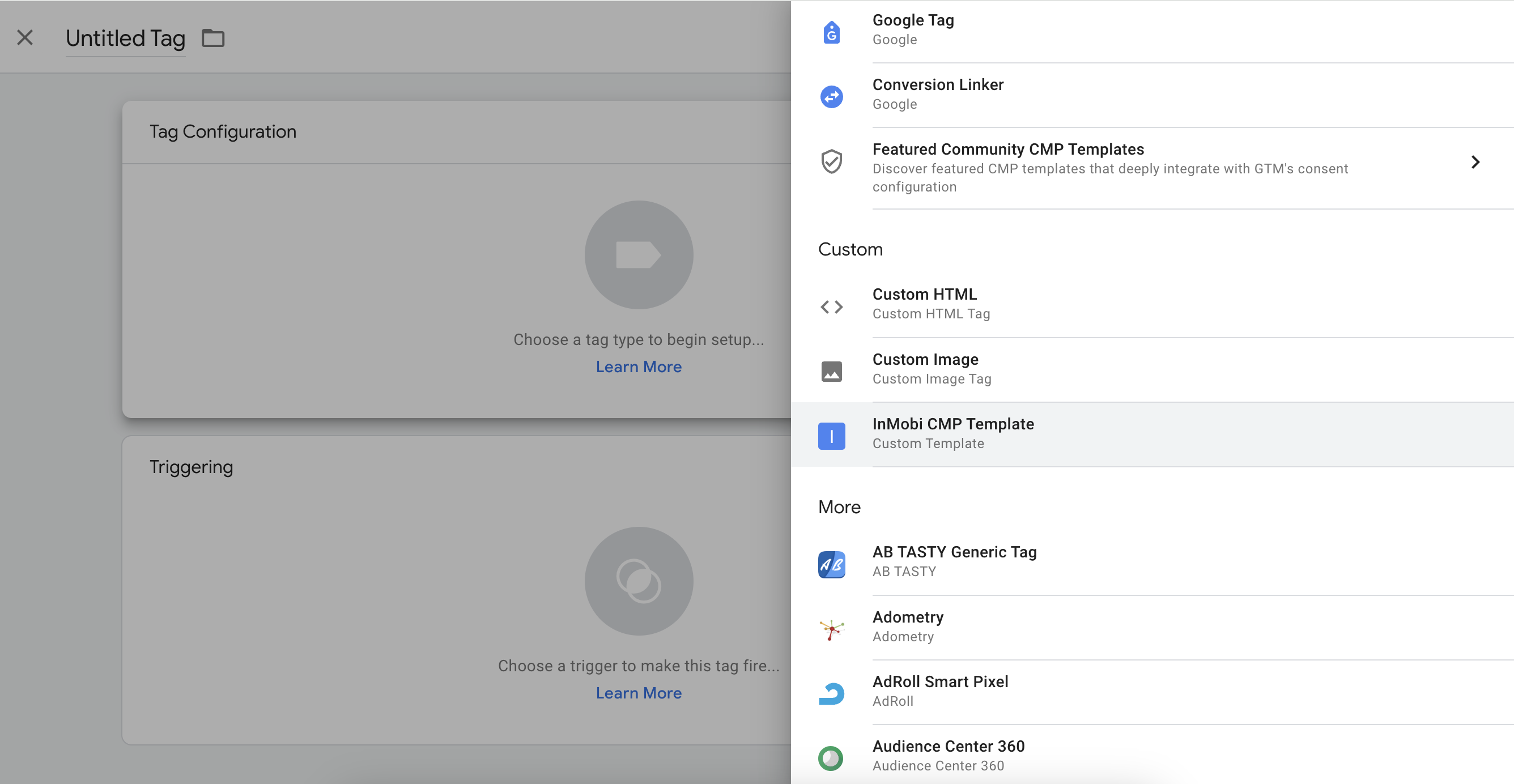Select Custom HTML tag type
1514x784 pixels.
click(1152, 304)
